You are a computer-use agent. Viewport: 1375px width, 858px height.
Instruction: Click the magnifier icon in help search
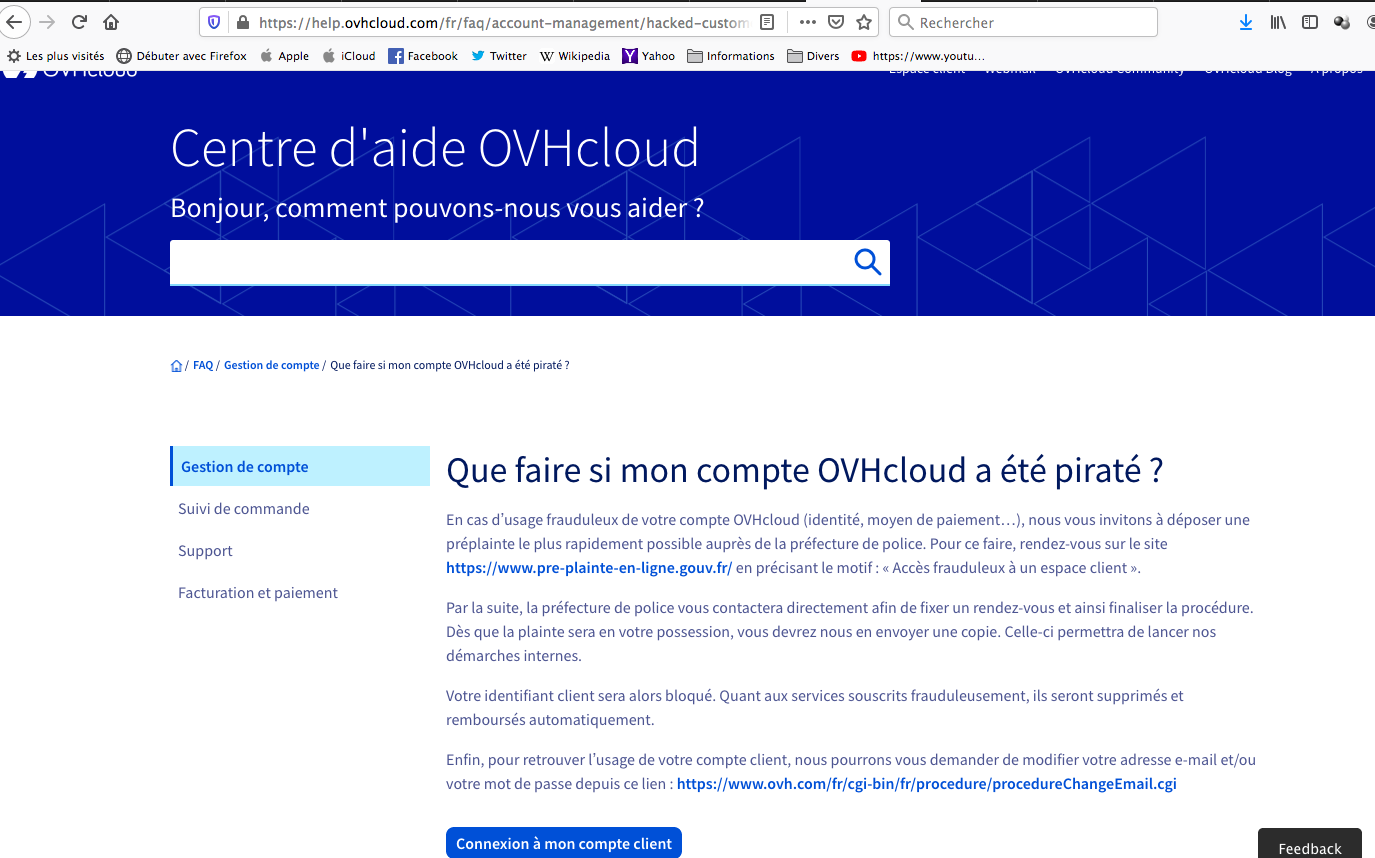[x=867, y=262]
